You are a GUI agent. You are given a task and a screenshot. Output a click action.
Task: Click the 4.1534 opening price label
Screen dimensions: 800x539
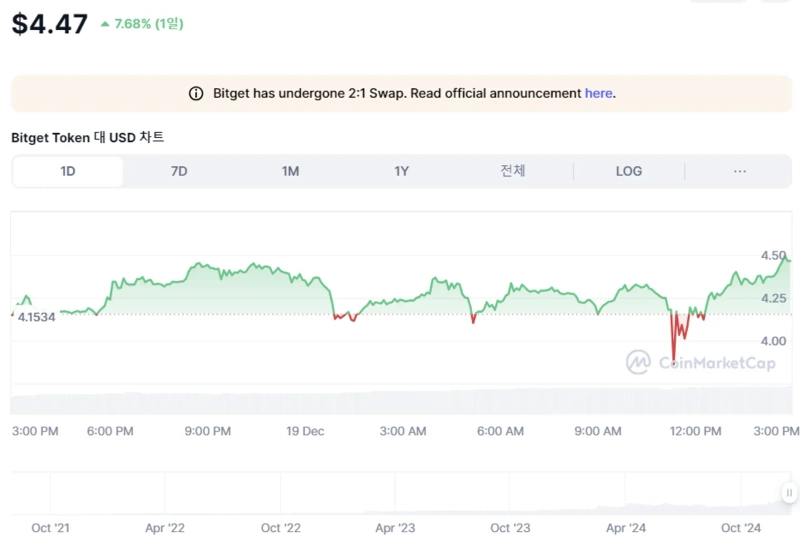(x=36, y=317)
